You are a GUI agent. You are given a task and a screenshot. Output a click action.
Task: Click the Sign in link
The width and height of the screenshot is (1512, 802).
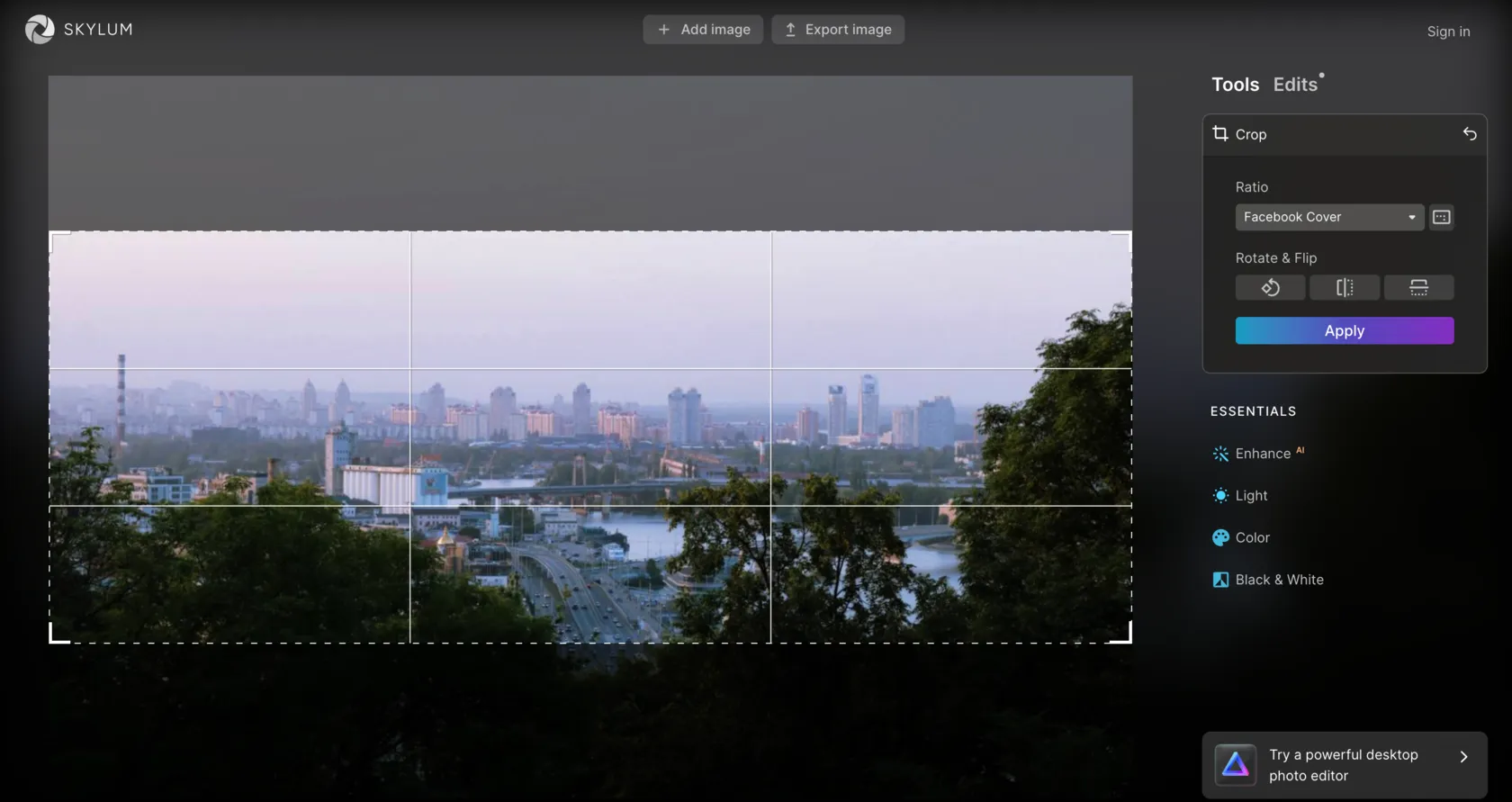(1448, 32)
